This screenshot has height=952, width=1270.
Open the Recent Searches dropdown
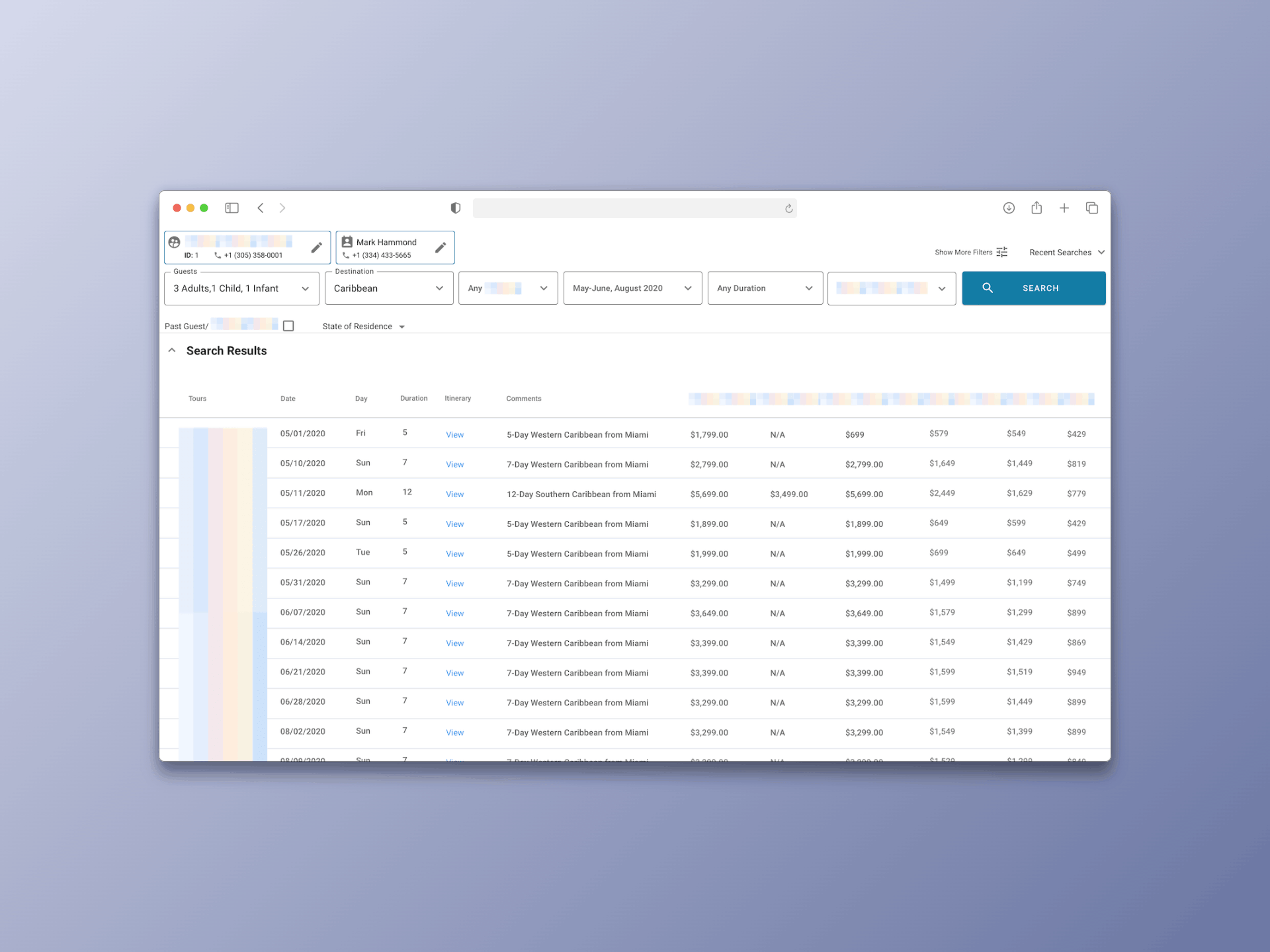[1067, 253]
